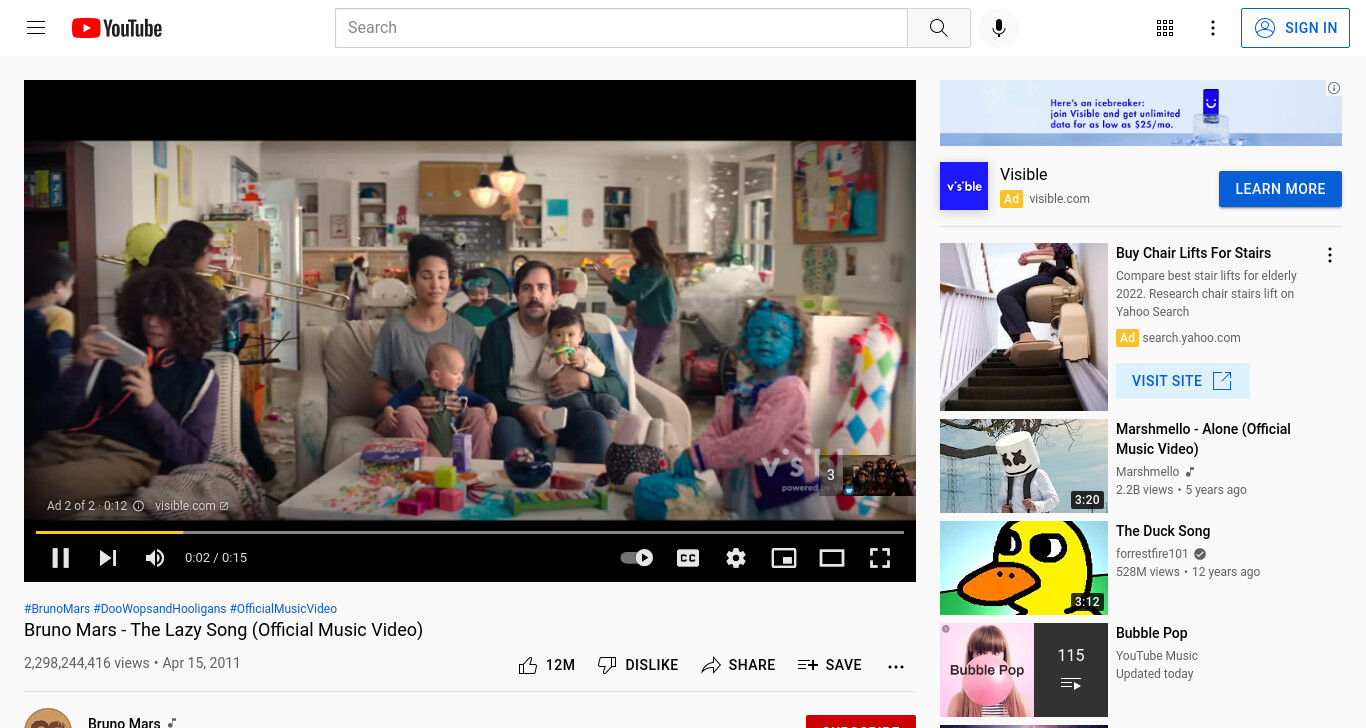Toggle the autoplay switch
Viewport: 1366px width, 728px height.
pyautogui.click(x=637, y=558)
